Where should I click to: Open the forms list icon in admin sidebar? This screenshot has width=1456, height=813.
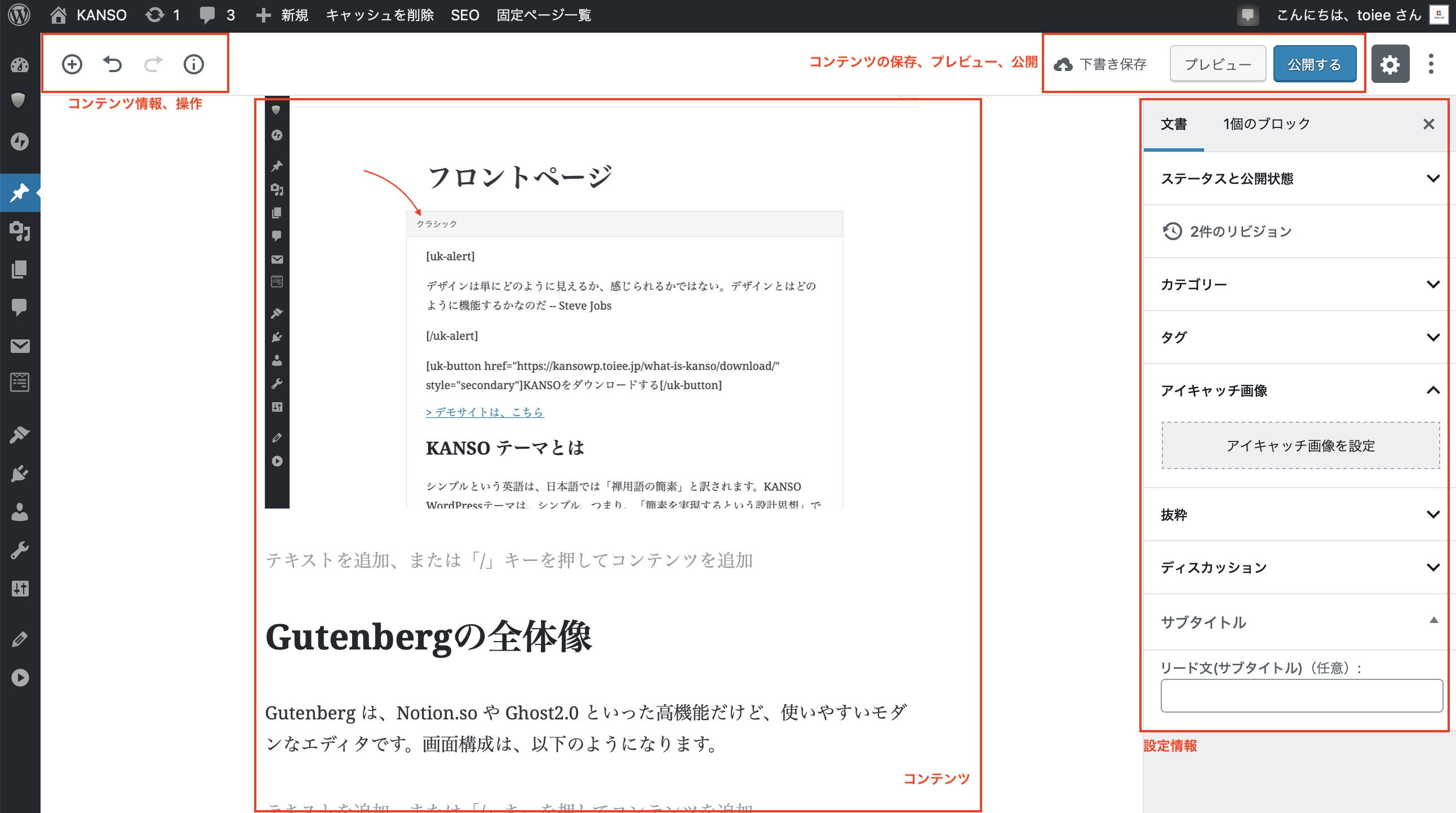[x=20, y=383]
